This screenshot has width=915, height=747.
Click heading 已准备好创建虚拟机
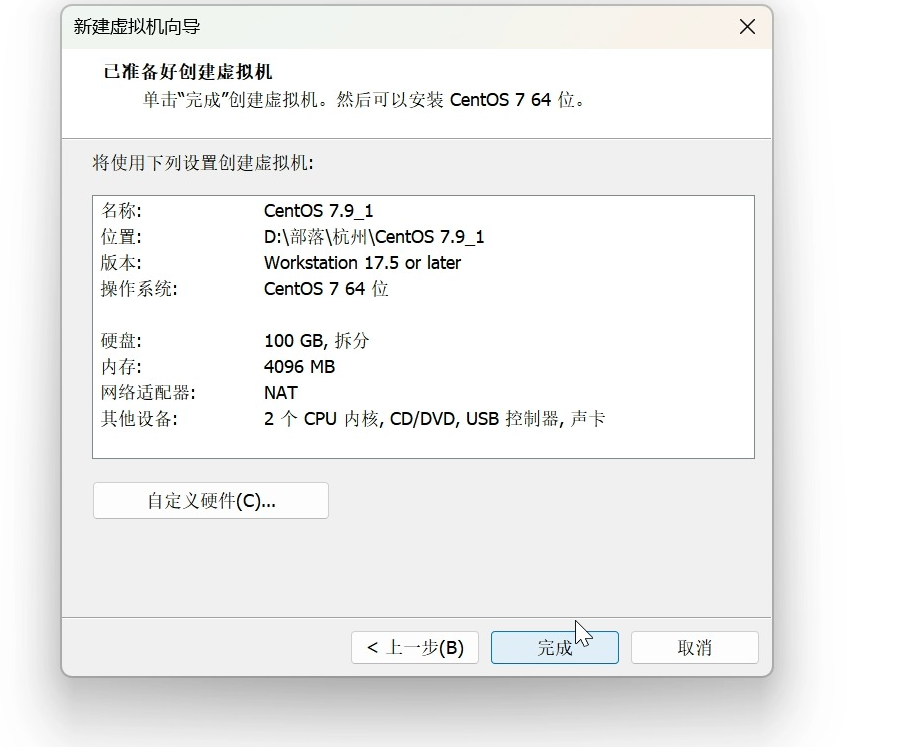pyautogui.click(x=188, y=72)
